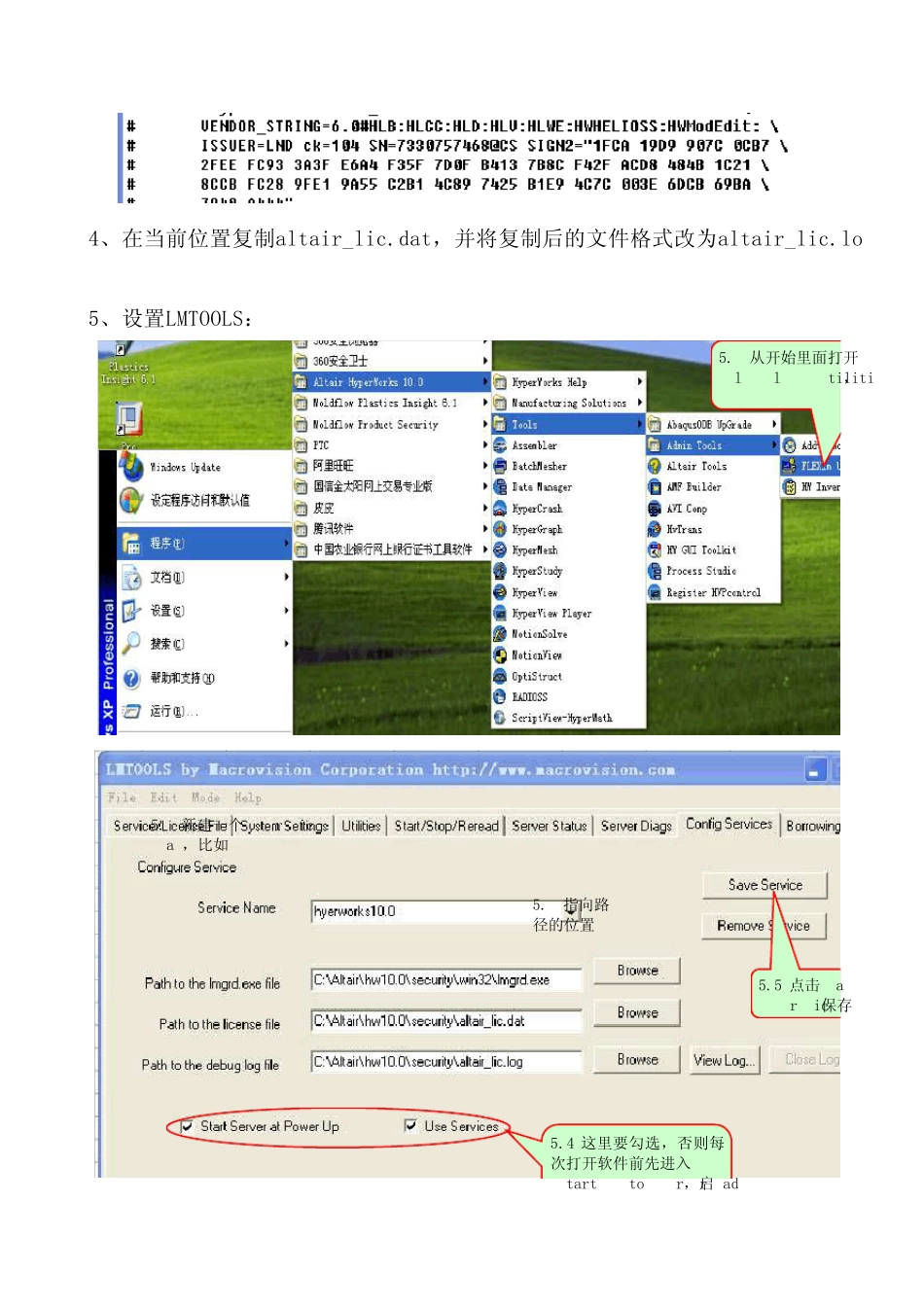924x1308 pixels.
Task: Launch HvTrans from its icon
Action: [x=655, y=529]
